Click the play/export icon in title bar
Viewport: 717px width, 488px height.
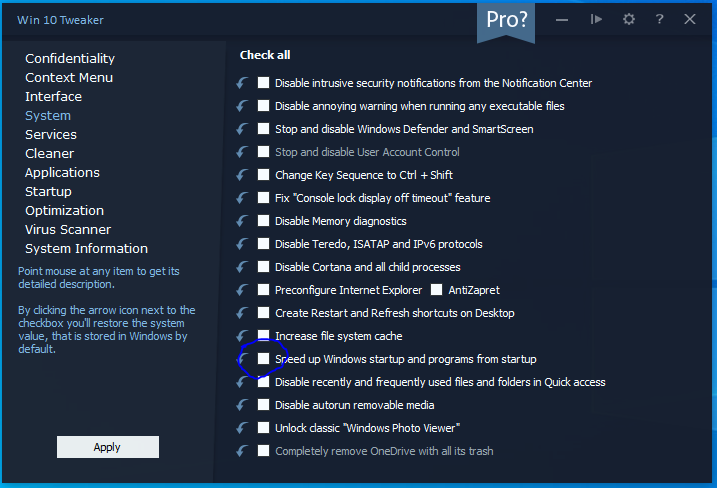point(596,19)
